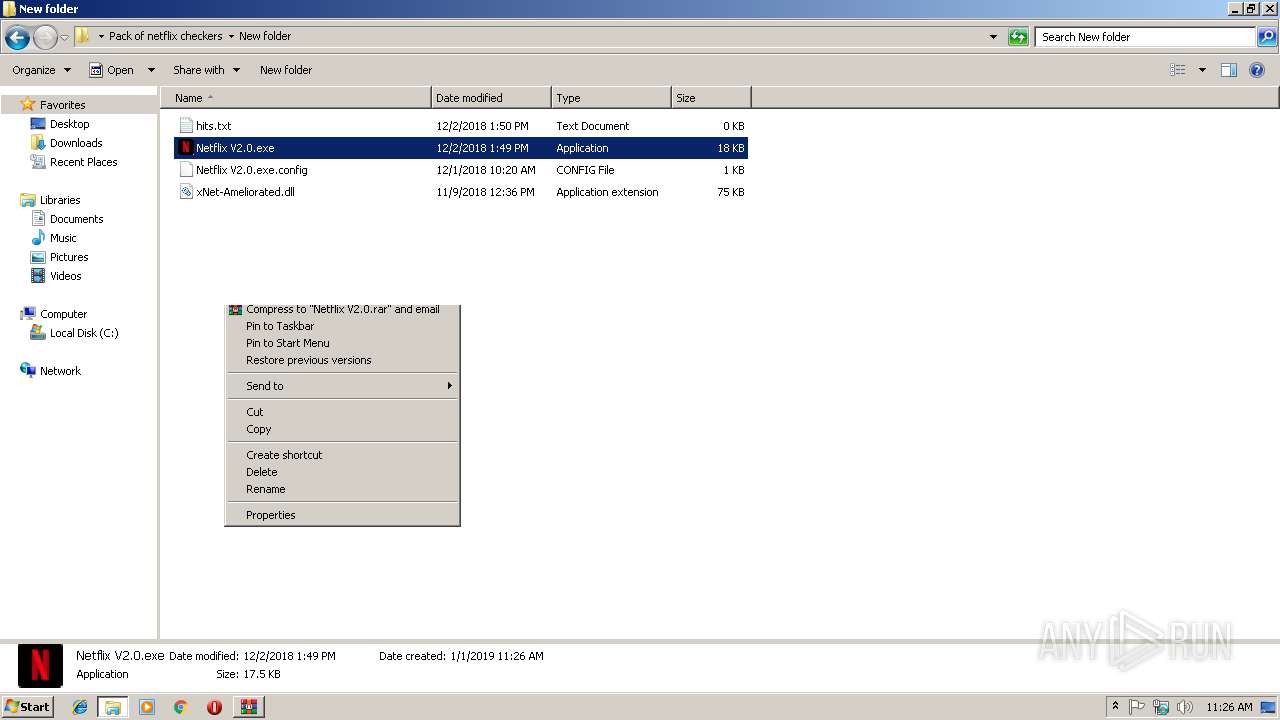This screenshot has width=1280, height=720.
Task: Click the refresh button beside address bar
Action: [1018, 37]
